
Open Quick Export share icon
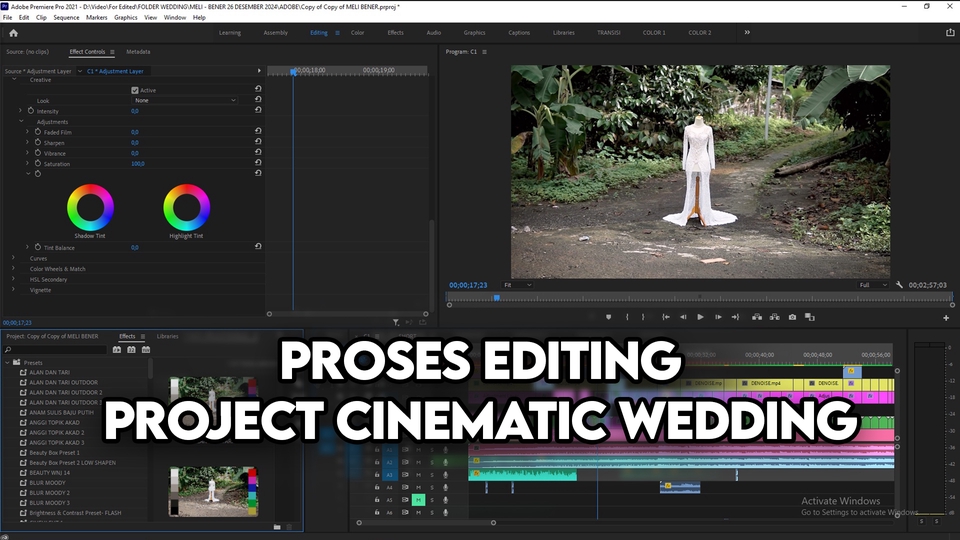click(950, 32)
